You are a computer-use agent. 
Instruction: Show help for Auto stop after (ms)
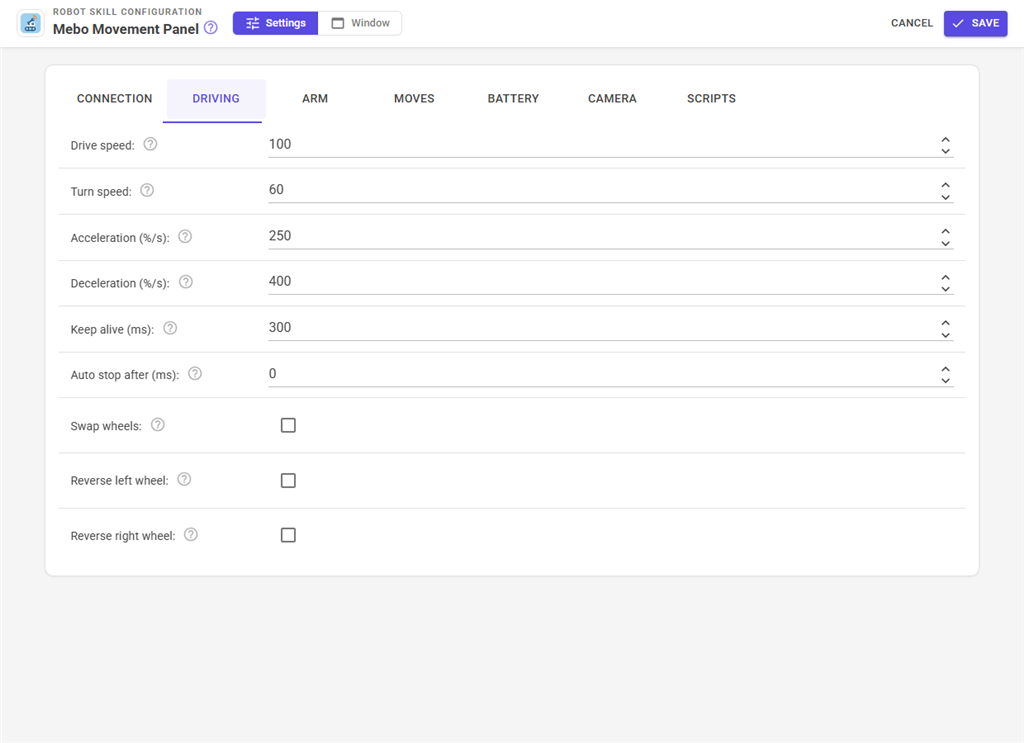195,374
